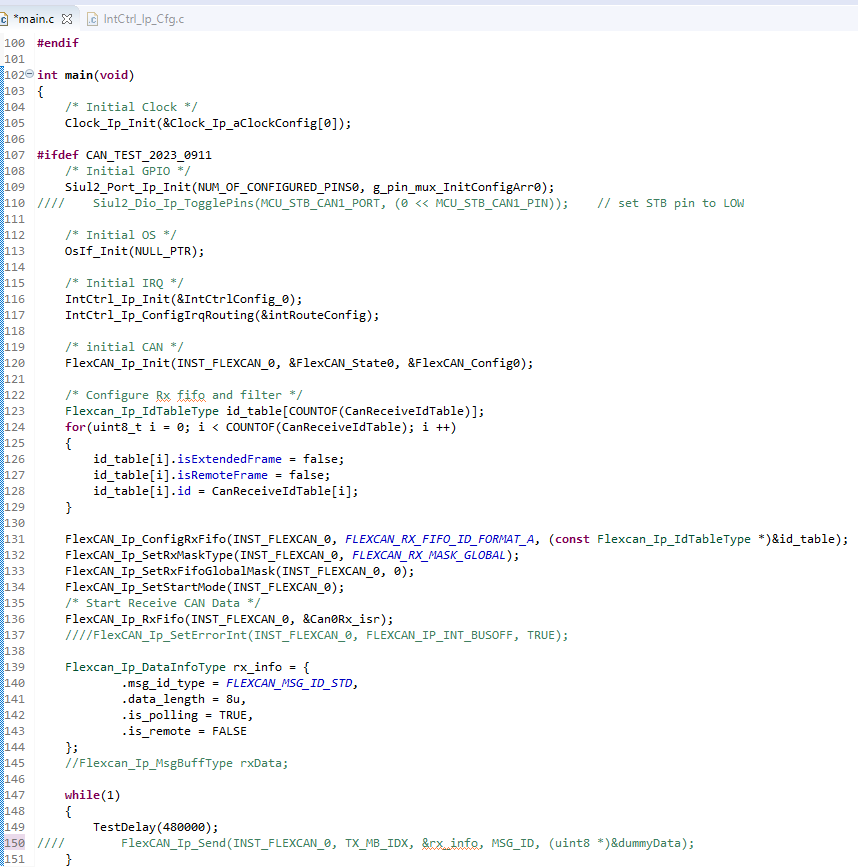This screenshot has height=867, width=858.
Task: Click the TestDelay(480000) call
Action: [x=156, y=827]
